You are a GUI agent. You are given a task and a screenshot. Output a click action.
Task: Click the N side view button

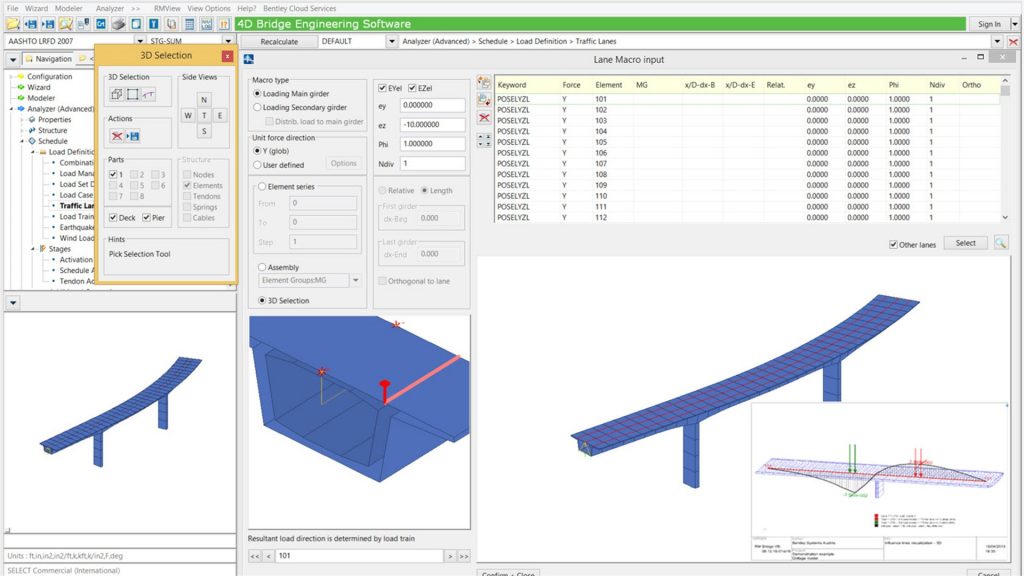(x=204, y=100)
